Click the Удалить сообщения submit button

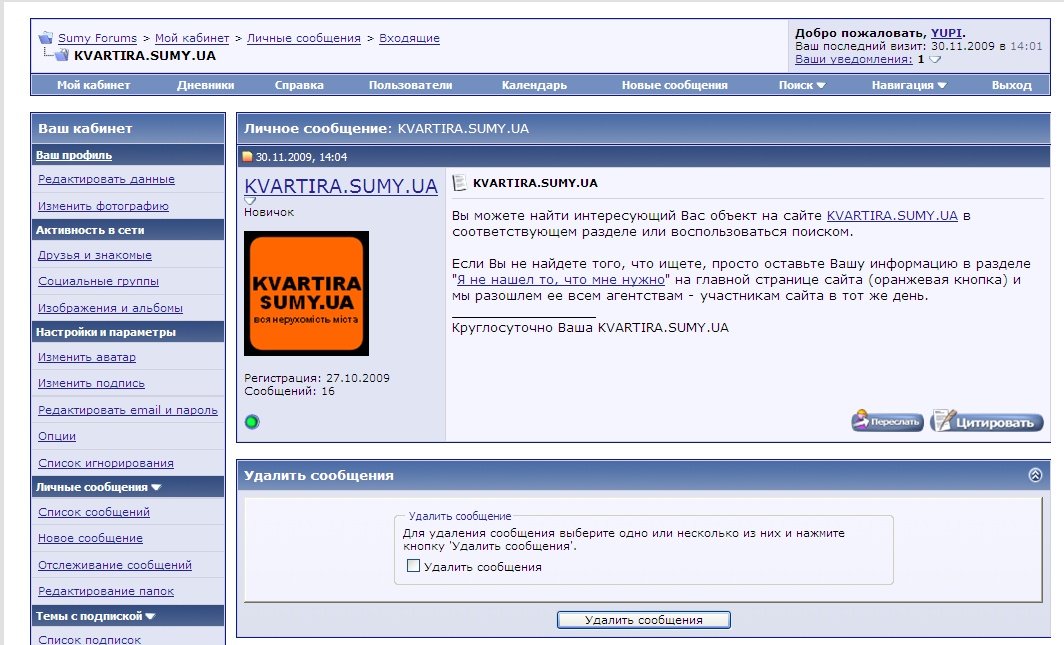click(643, 620)
